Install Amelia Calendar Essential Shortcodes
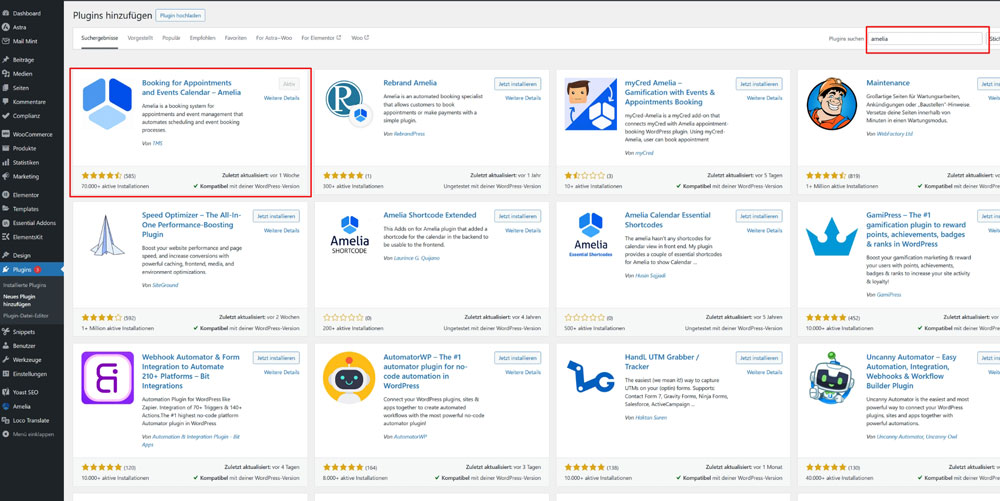 point(759,216)
